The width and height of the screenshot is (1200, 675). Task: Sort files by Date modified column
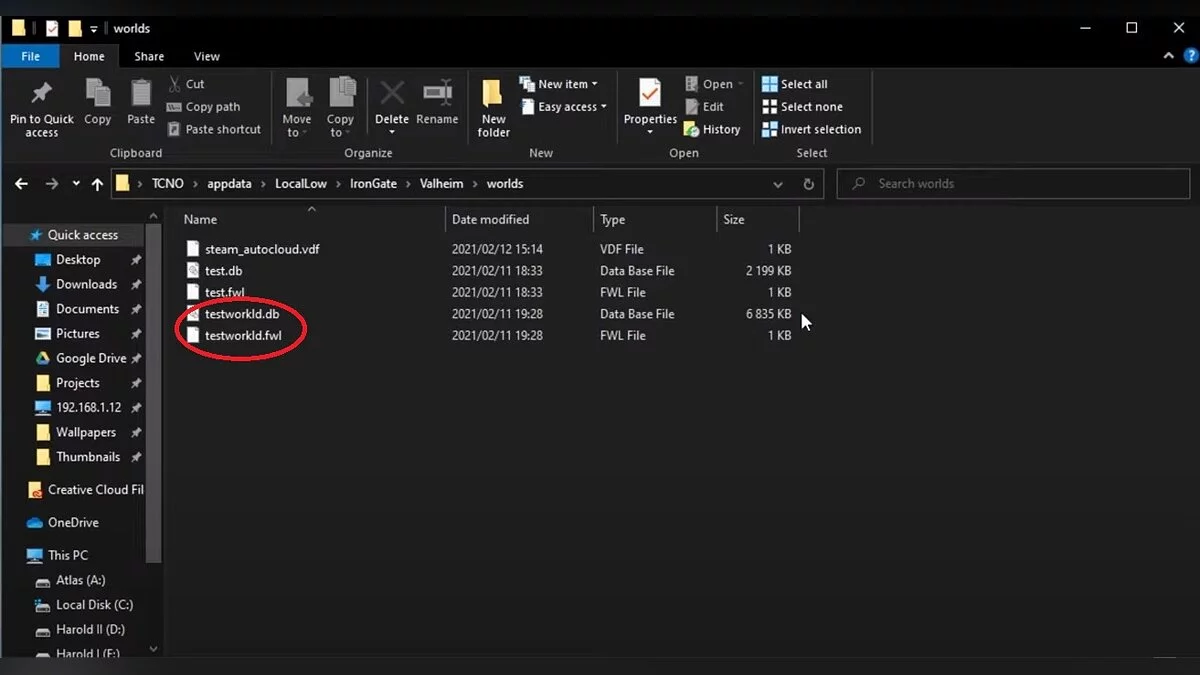[x=490, y=219]
